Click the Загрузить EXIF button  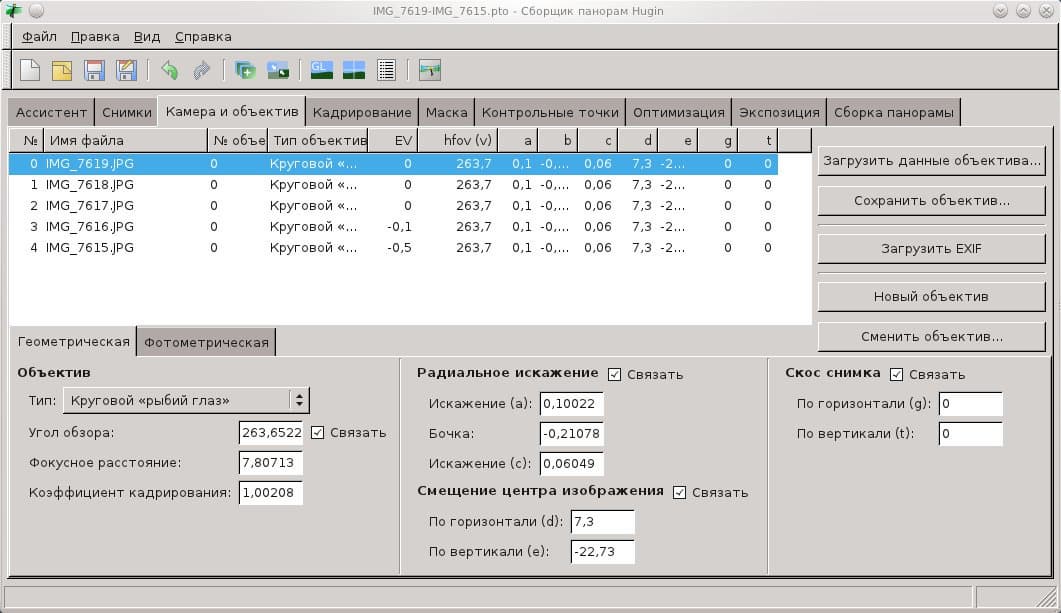[931, 247]
